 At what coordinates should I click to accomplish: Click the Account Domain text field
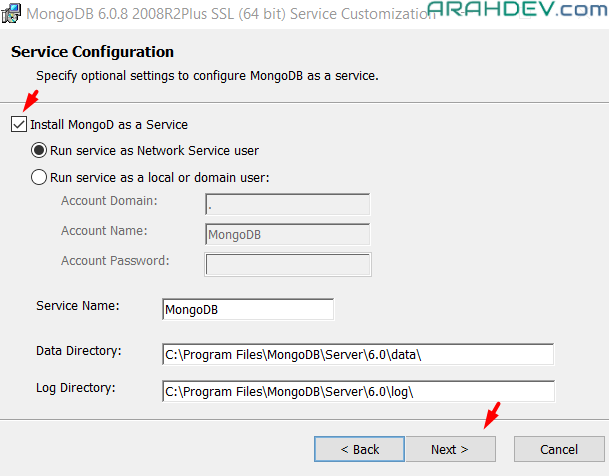tap(287, 205)
